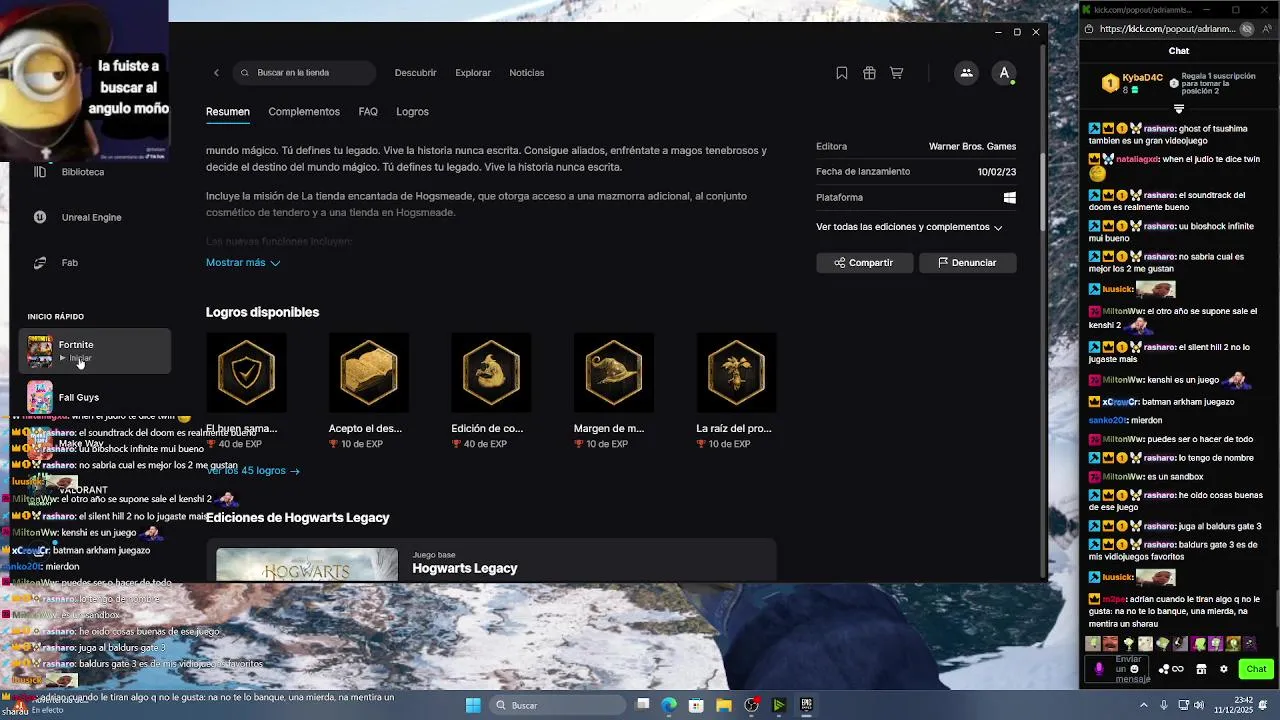Screen dimensions: 1280x720
Task: Open Explorar in the store nav
Action: 473,73
